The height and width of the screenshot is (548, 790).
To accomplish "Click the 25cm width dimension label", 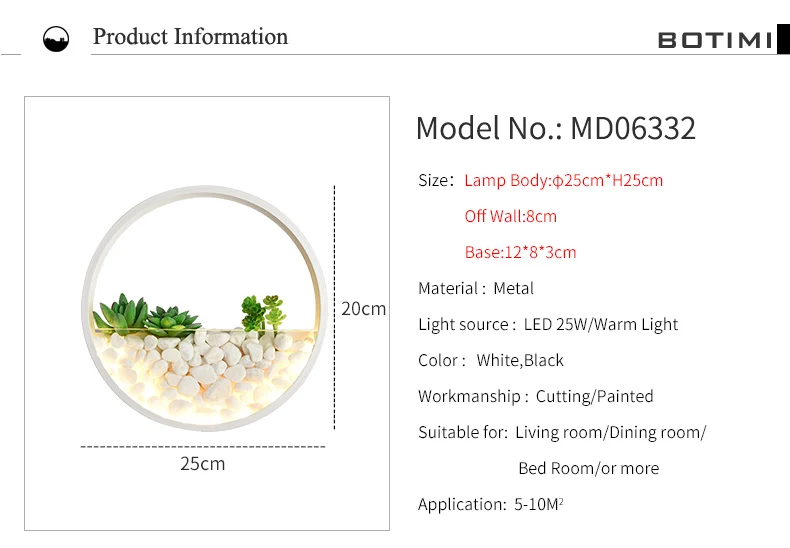I will (x=203, y=463).
